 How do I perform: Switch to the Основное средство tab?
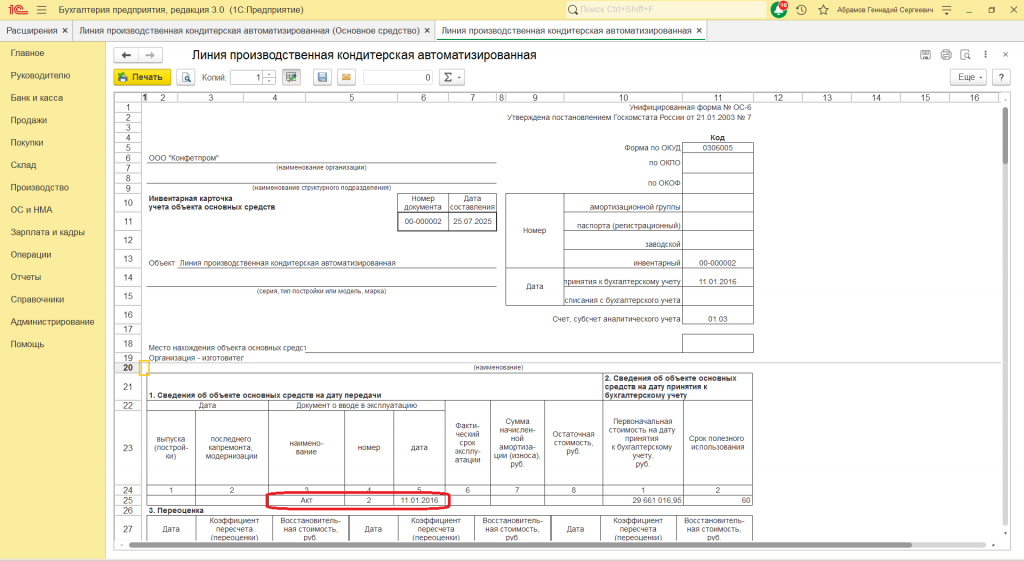click(x=249, y=31)
